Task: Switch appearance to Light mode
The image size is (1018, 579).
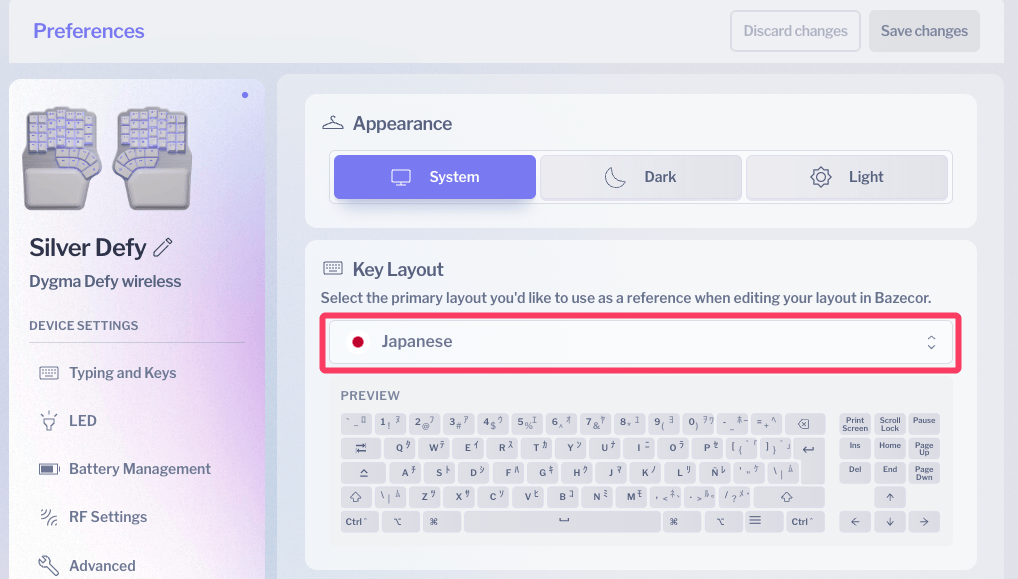Action: pos(846,177)
